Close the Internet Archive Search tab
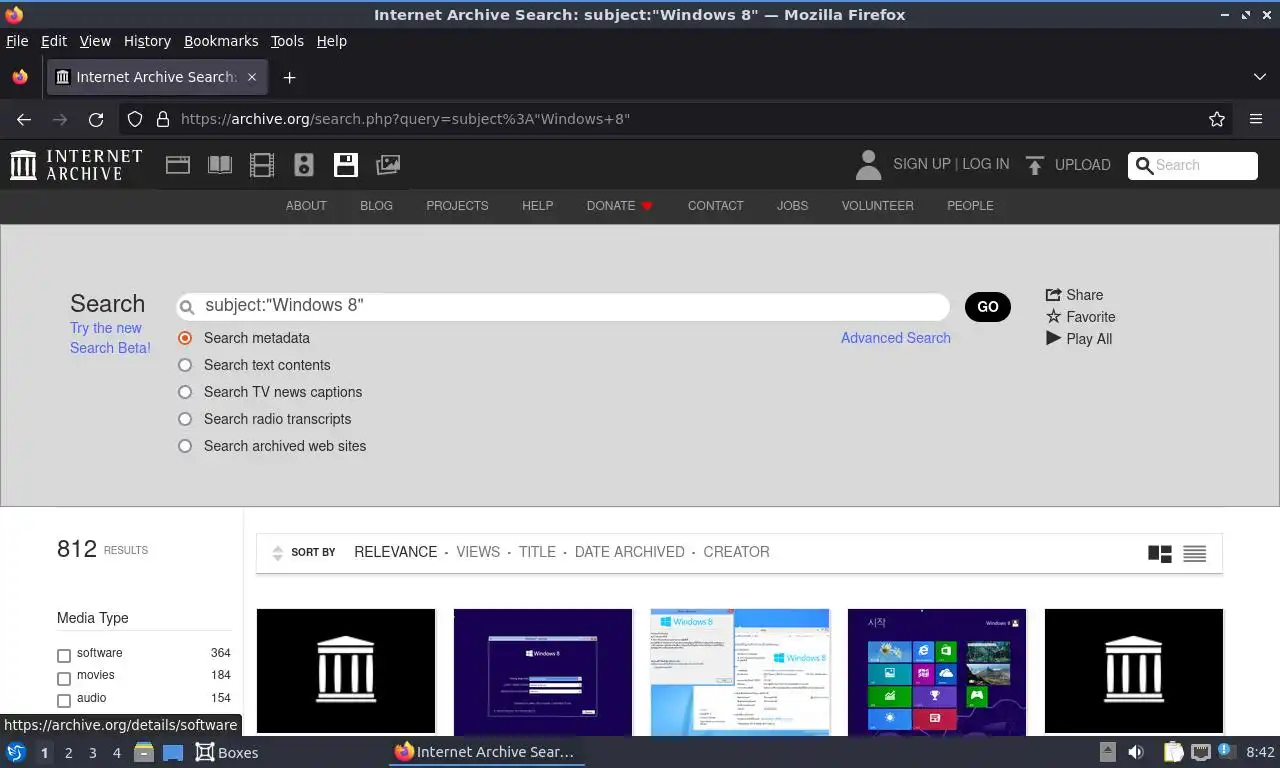The height and width of the screenshot is (768, 1280). (x=252, y=77)
